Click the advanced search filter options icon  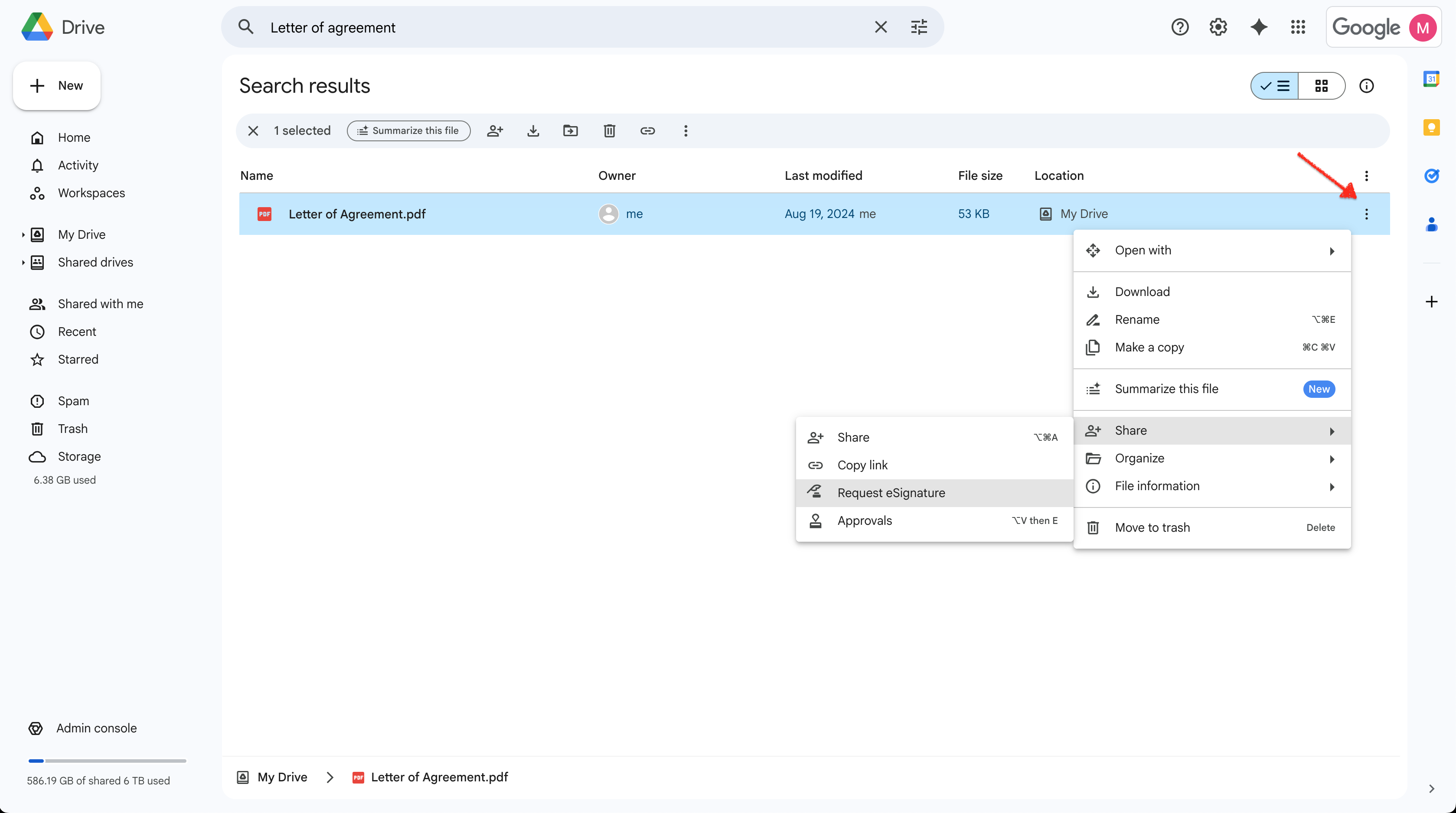pos(919,27)
